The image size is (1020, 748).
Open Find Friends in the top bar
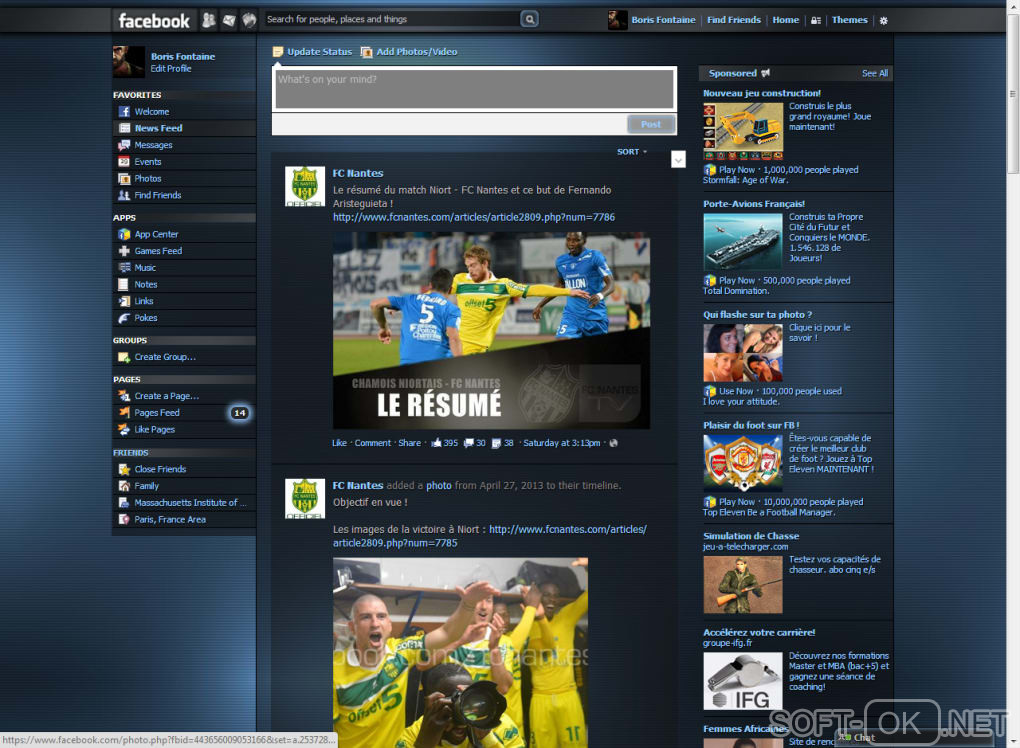coord(734,20)
